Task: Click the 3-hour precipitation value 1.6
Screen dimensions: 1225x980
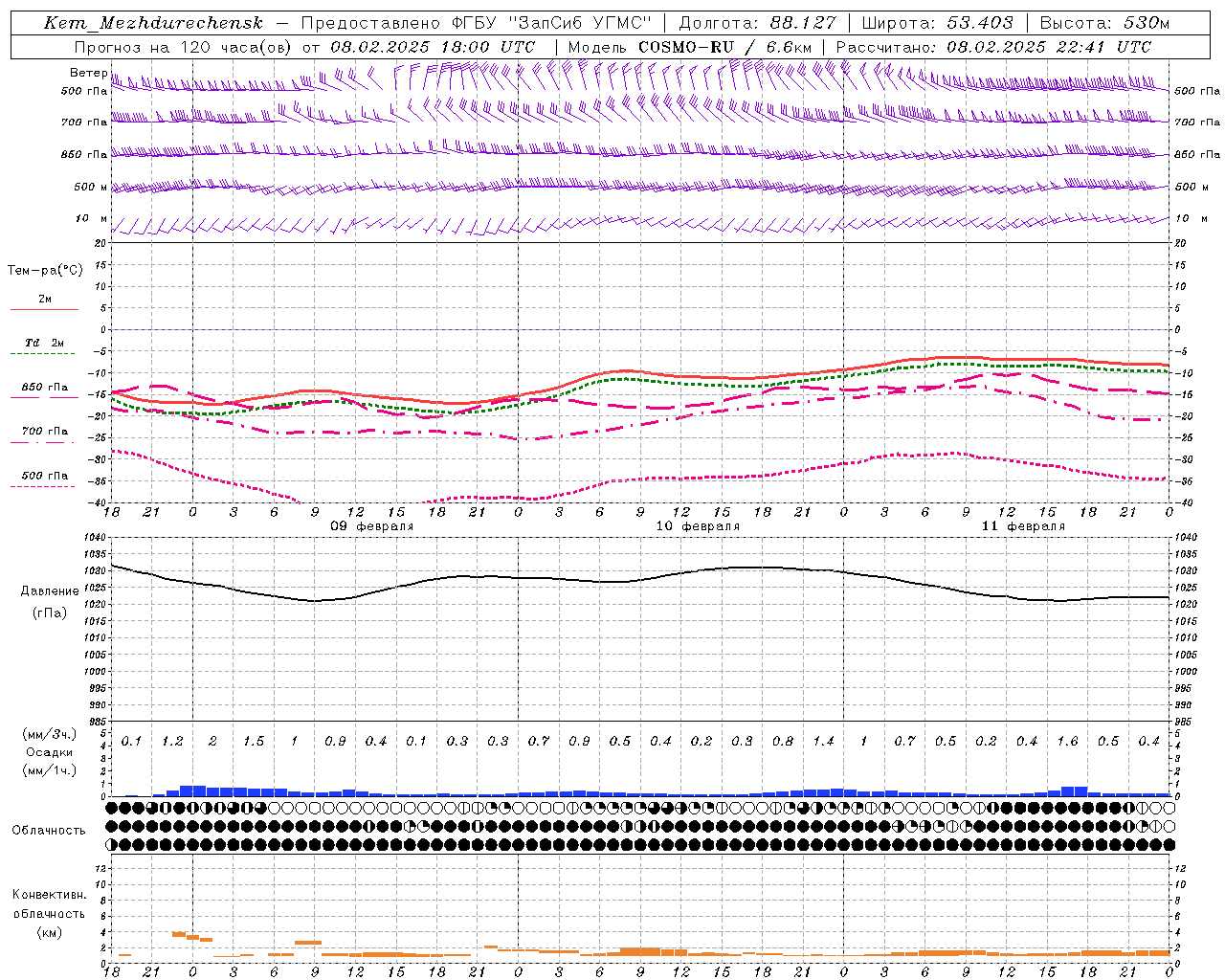Action: pos(1067,741)
